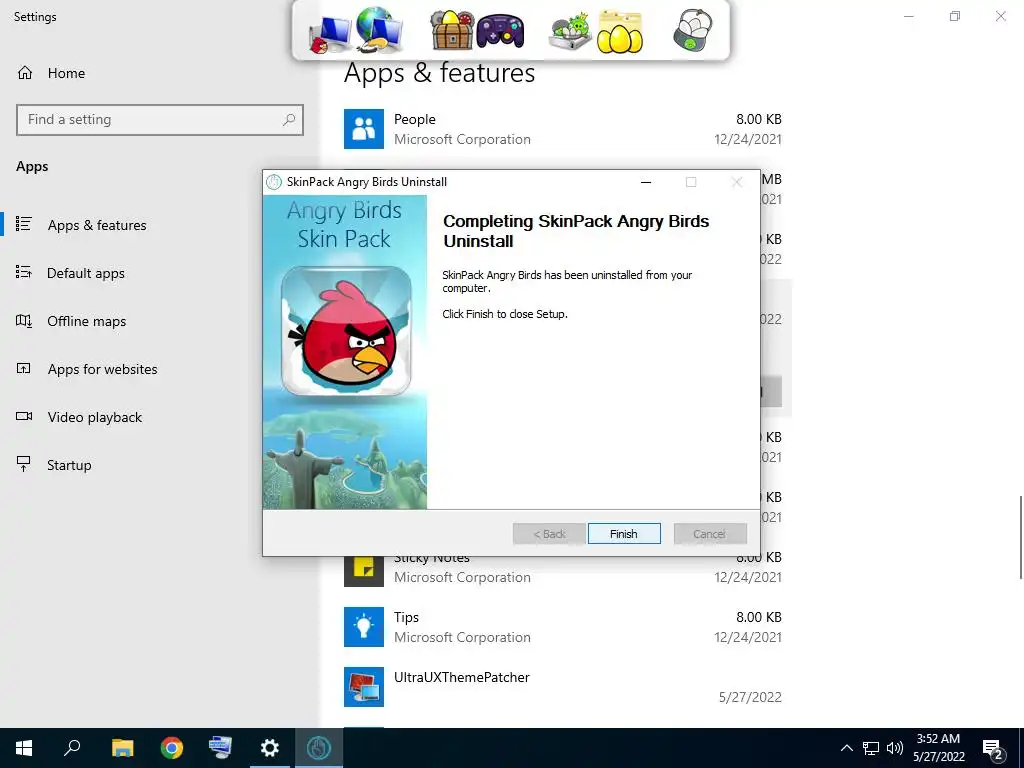Click SkinPack Uninstall dialog title icon
The image size is (1024, 768).
(x=274, y=182)
